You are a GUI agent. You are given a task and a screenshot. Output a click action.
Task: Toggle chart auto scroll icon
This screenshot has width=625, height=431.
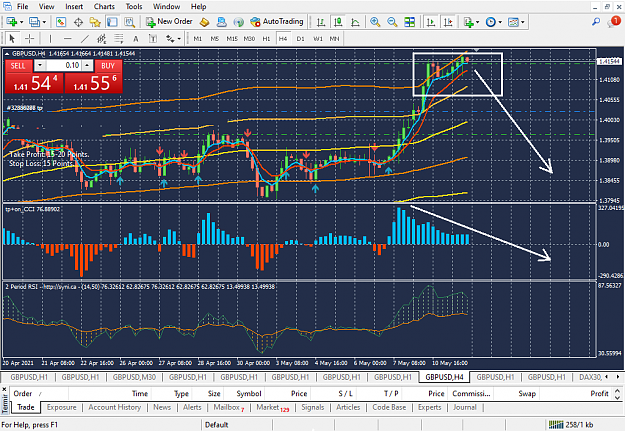(431, 22)
